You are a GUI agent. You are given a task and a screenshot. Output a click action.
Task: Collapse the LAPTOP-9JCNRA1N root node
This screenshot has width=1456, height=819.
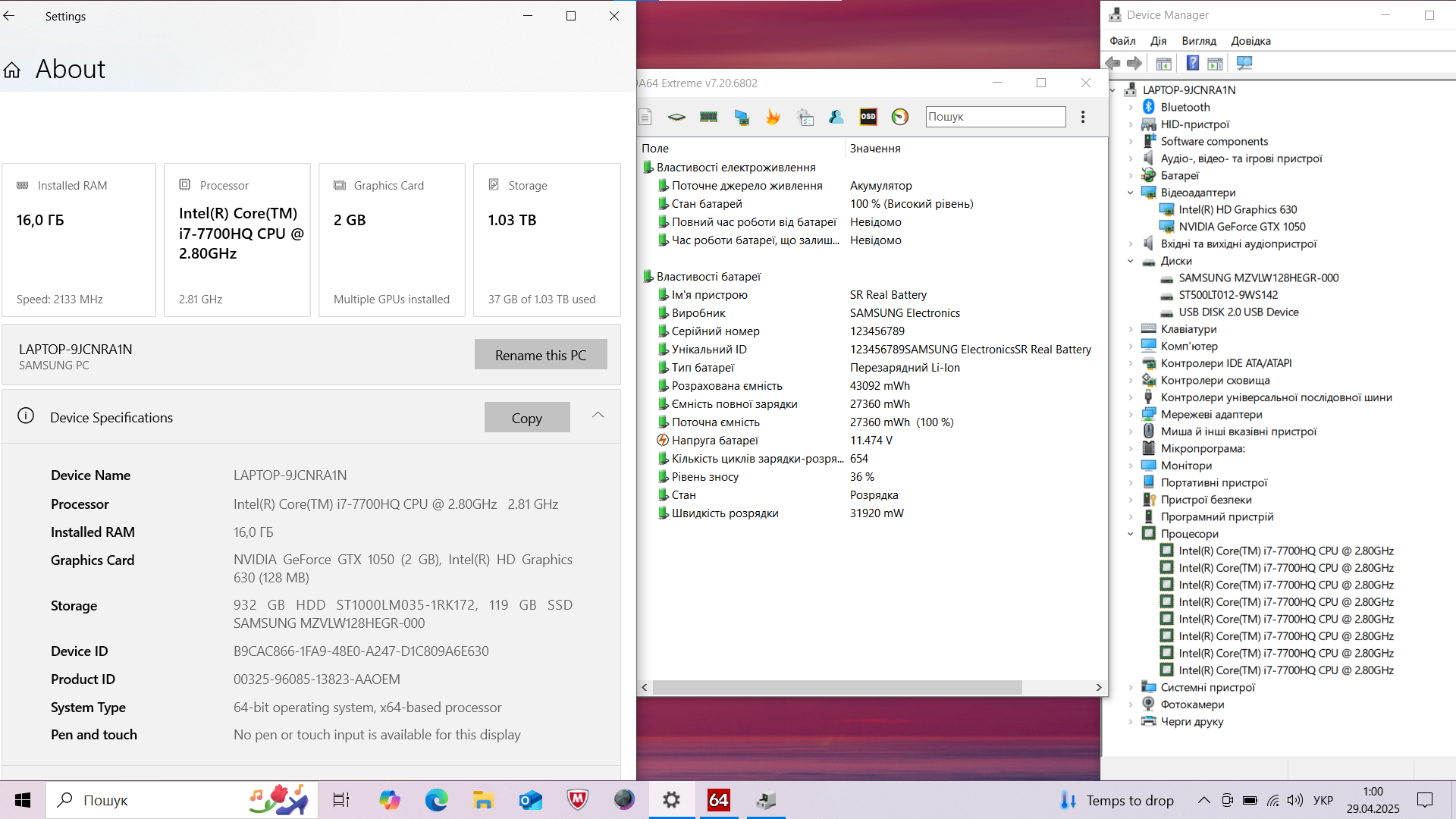1112,90
